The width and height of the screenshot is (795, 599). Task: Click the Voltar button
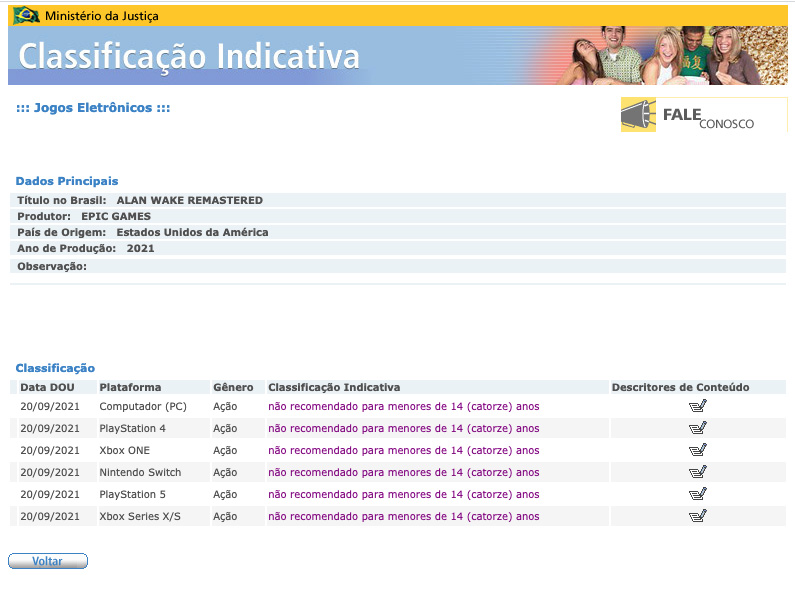(x=48, y=561)
